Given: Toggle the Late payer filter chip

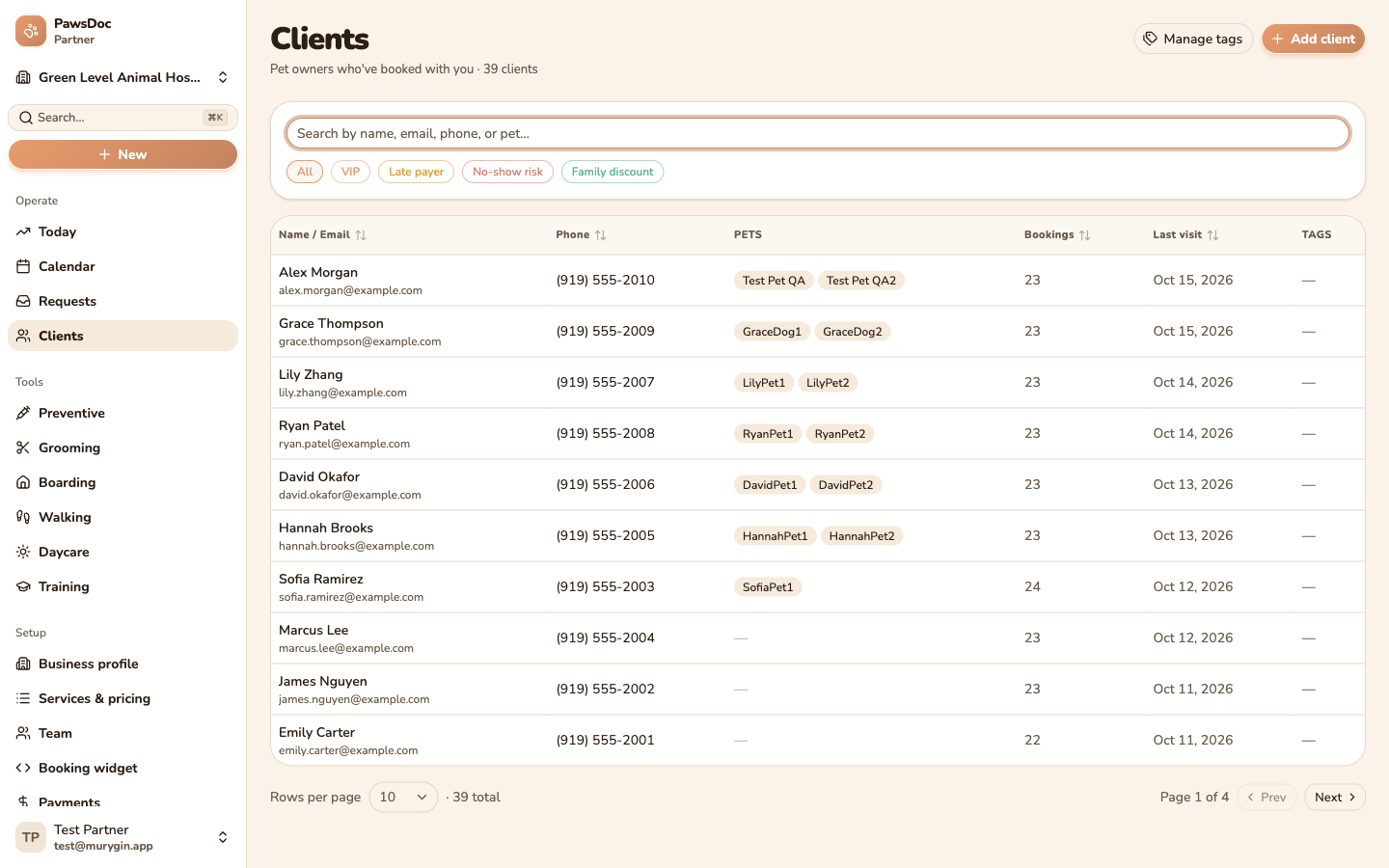Looking at the screenshot, I should pyautogui.click(x=416, y=172).
